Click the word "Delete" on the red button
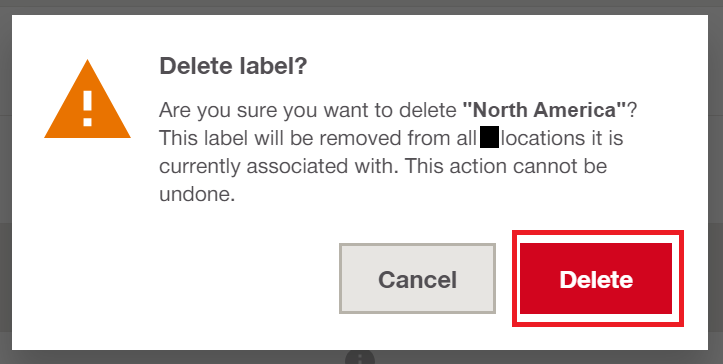This screenshot has width=723, height=364. click(x=596, y=280)
